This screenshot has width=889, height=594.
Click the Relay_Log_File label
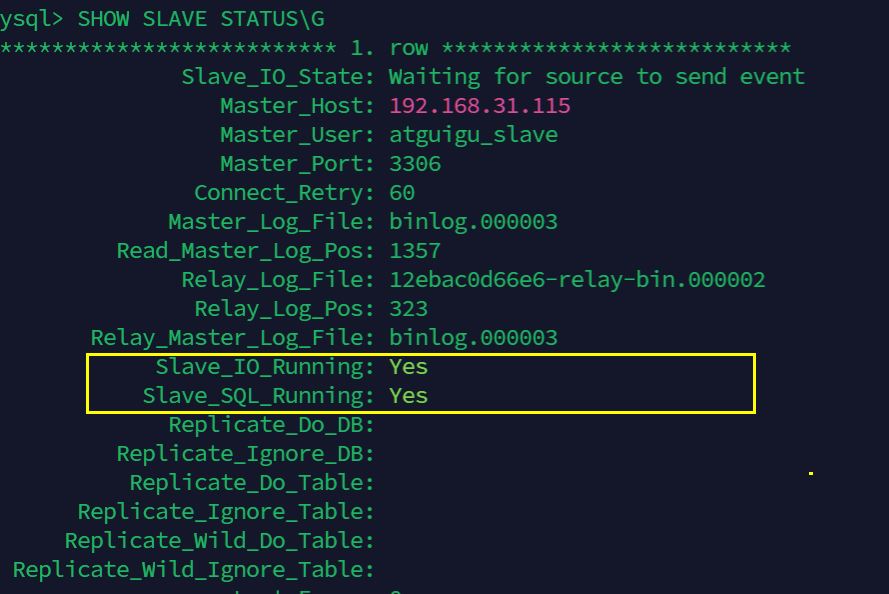tap(278, 279)
